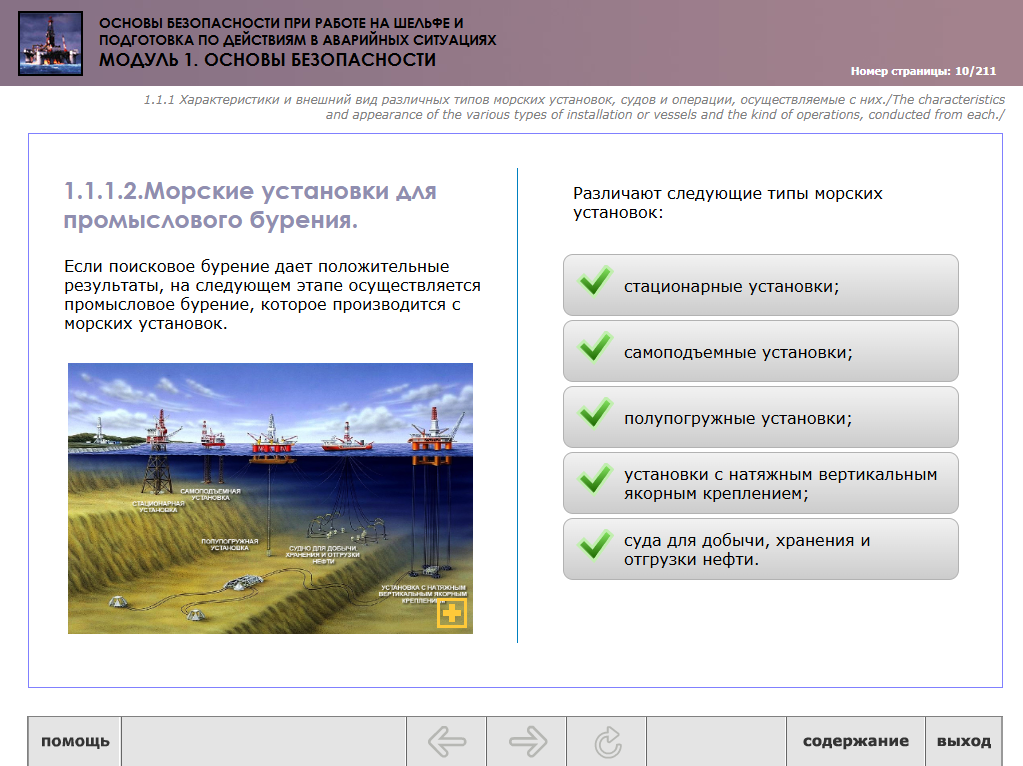Click the page number indicator 10/211
Image resolution: width=1023 pixels, height=766 pixels.
click(x=923, y=72)
